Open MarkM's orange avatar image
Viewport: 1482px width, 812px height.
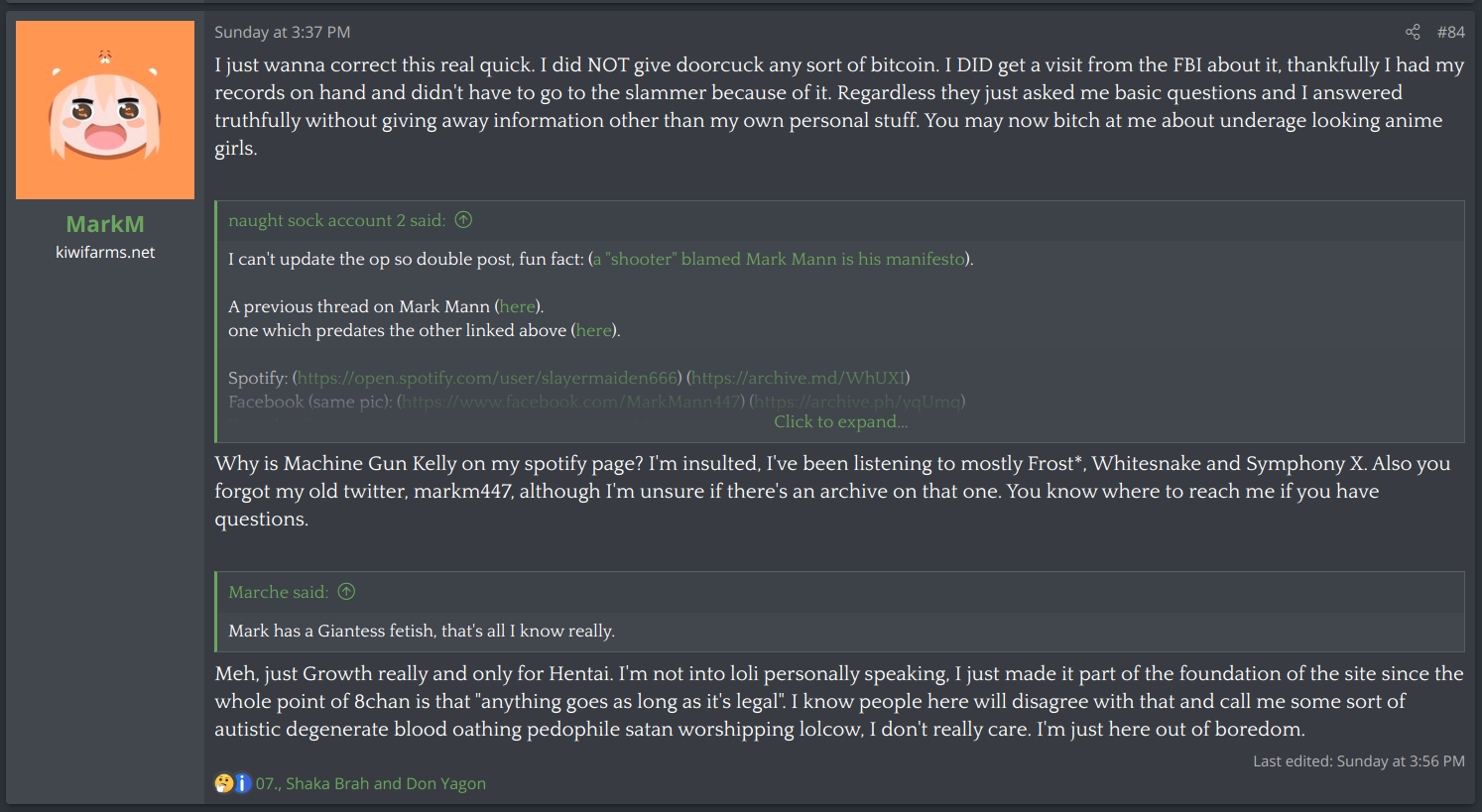click(105, 110)
